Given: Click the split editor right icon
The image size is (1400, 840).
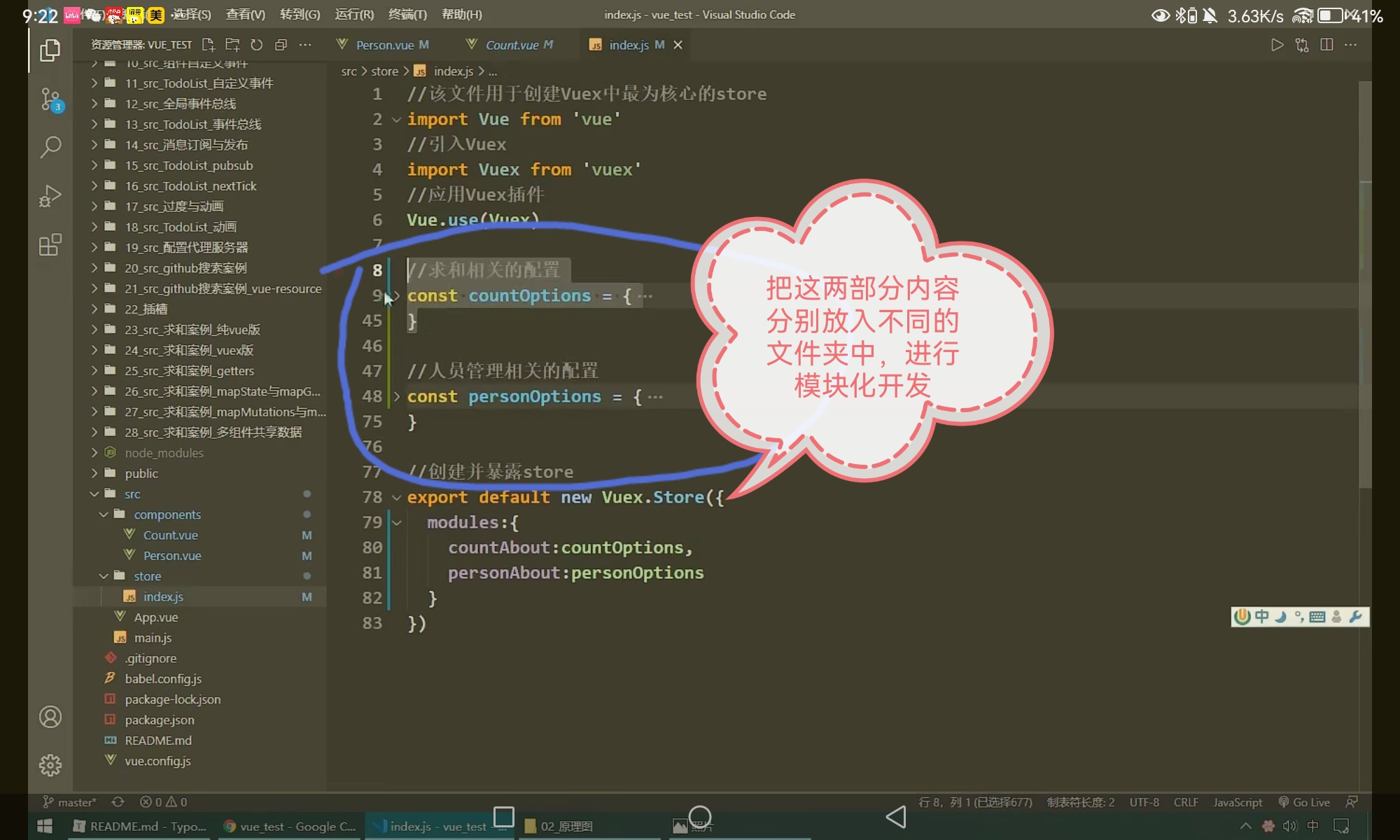Looking at the screenshot, I should tap(1326, 45).
